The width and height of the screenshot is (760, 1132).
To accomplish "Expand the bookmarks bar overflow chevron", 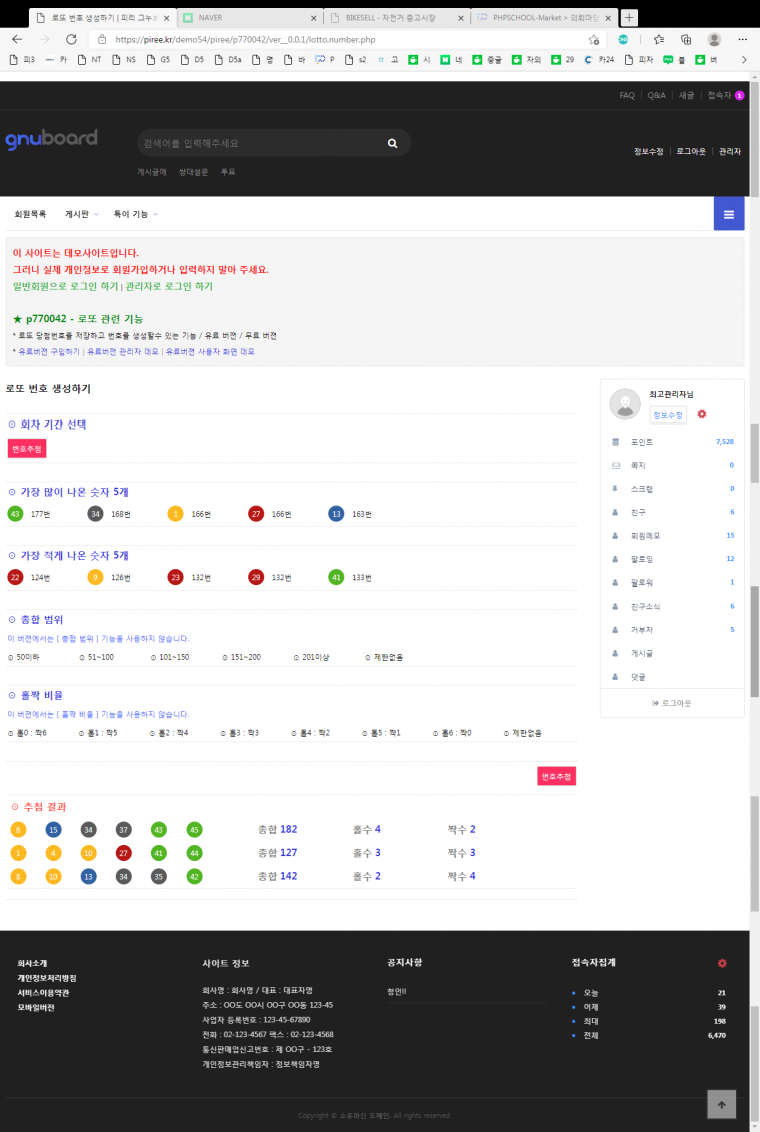I will tap(743, 60).
